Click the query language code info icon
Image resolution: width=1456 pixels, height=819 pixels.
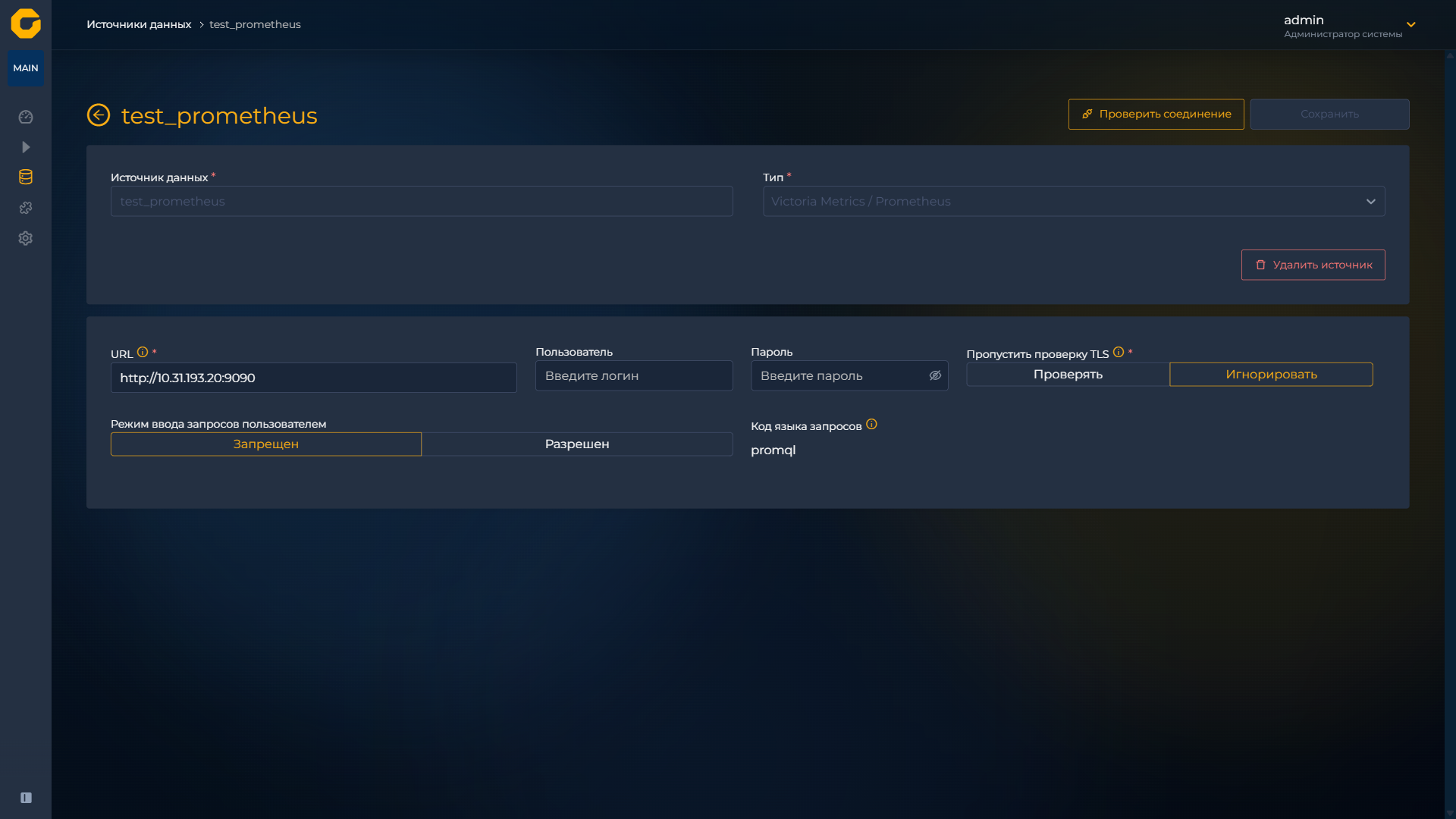pos(871,425)
